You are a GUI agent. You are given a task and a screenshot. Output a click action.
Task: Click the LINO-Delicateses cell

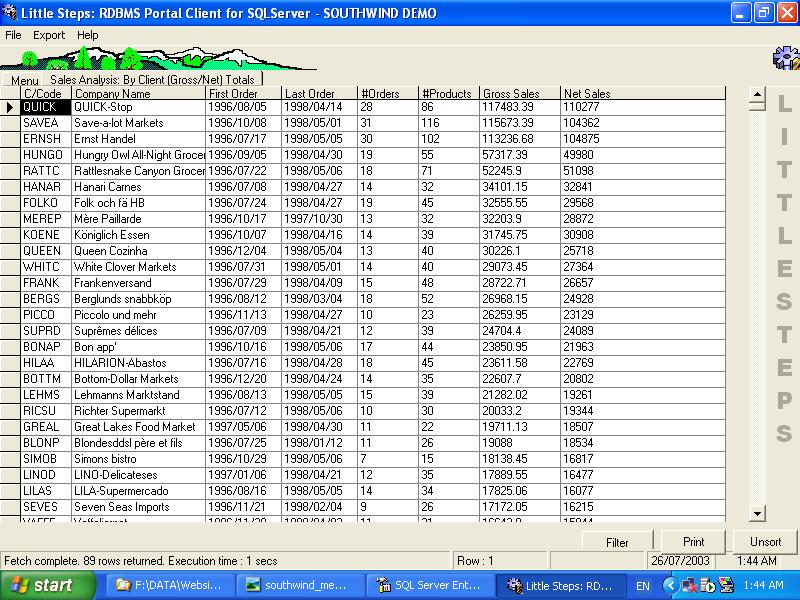pos(138,474)
